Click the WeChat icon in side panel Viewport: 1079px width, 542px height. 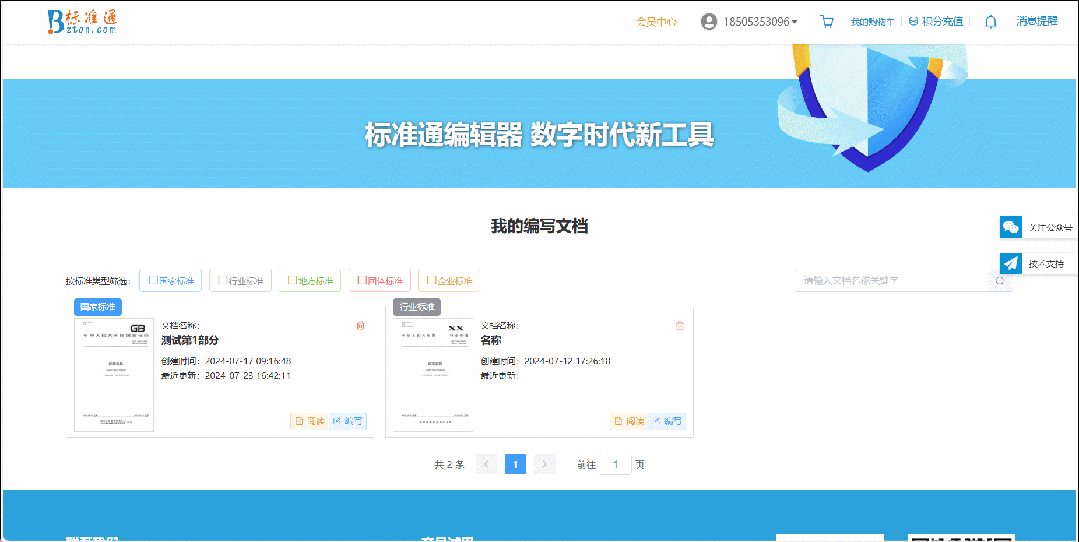(1011, 227)
